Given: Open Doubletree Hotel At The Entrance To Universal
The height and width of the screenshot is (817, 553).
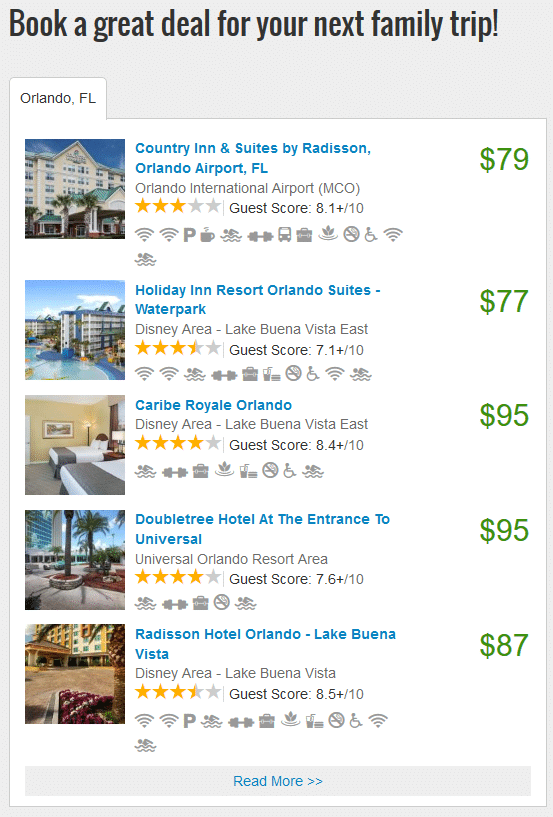Looking at the screenshot, I should point(262,529).
